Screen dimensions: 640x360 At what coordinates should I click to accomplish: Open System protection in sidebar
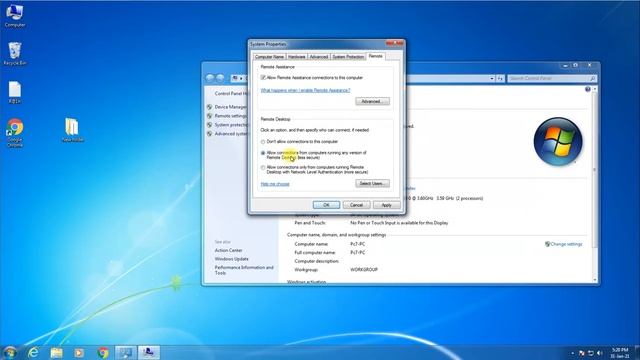(231, 125)
